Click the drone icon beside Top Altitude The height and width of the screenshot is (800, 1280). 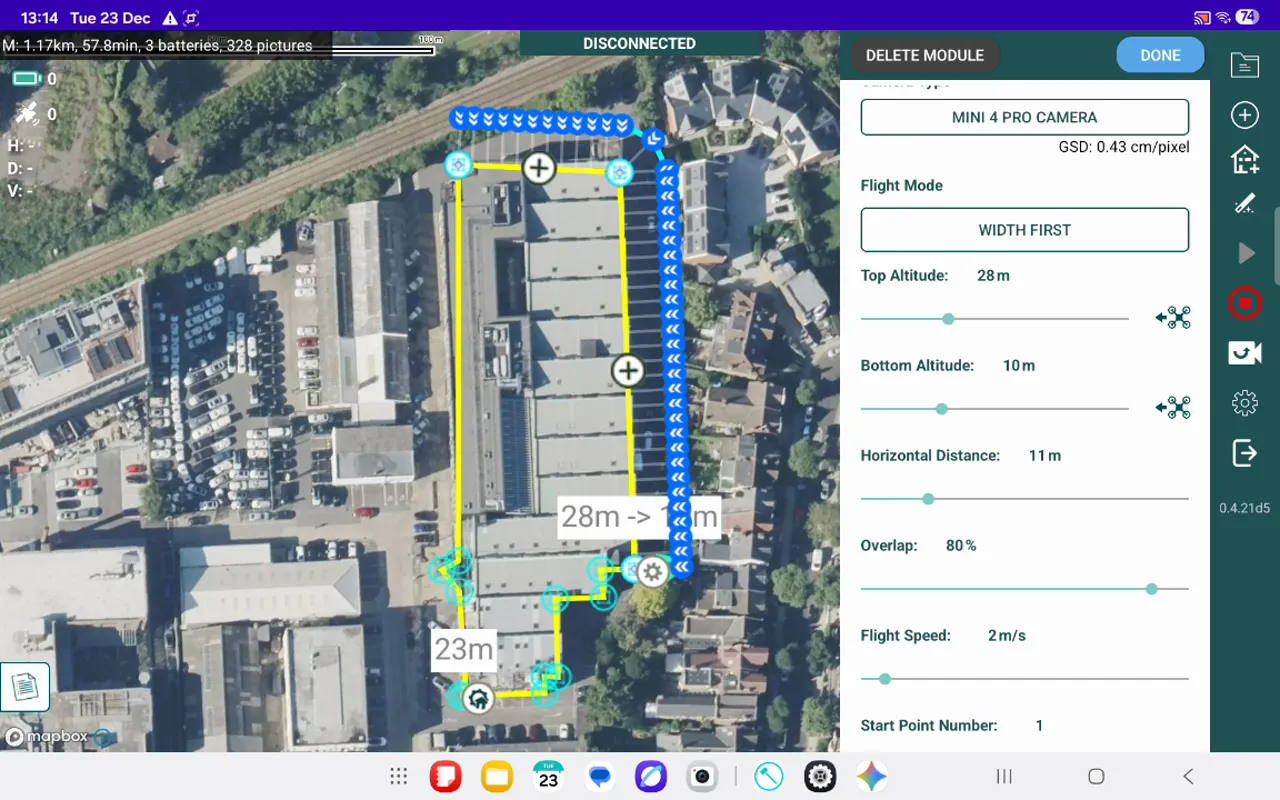1172,317
